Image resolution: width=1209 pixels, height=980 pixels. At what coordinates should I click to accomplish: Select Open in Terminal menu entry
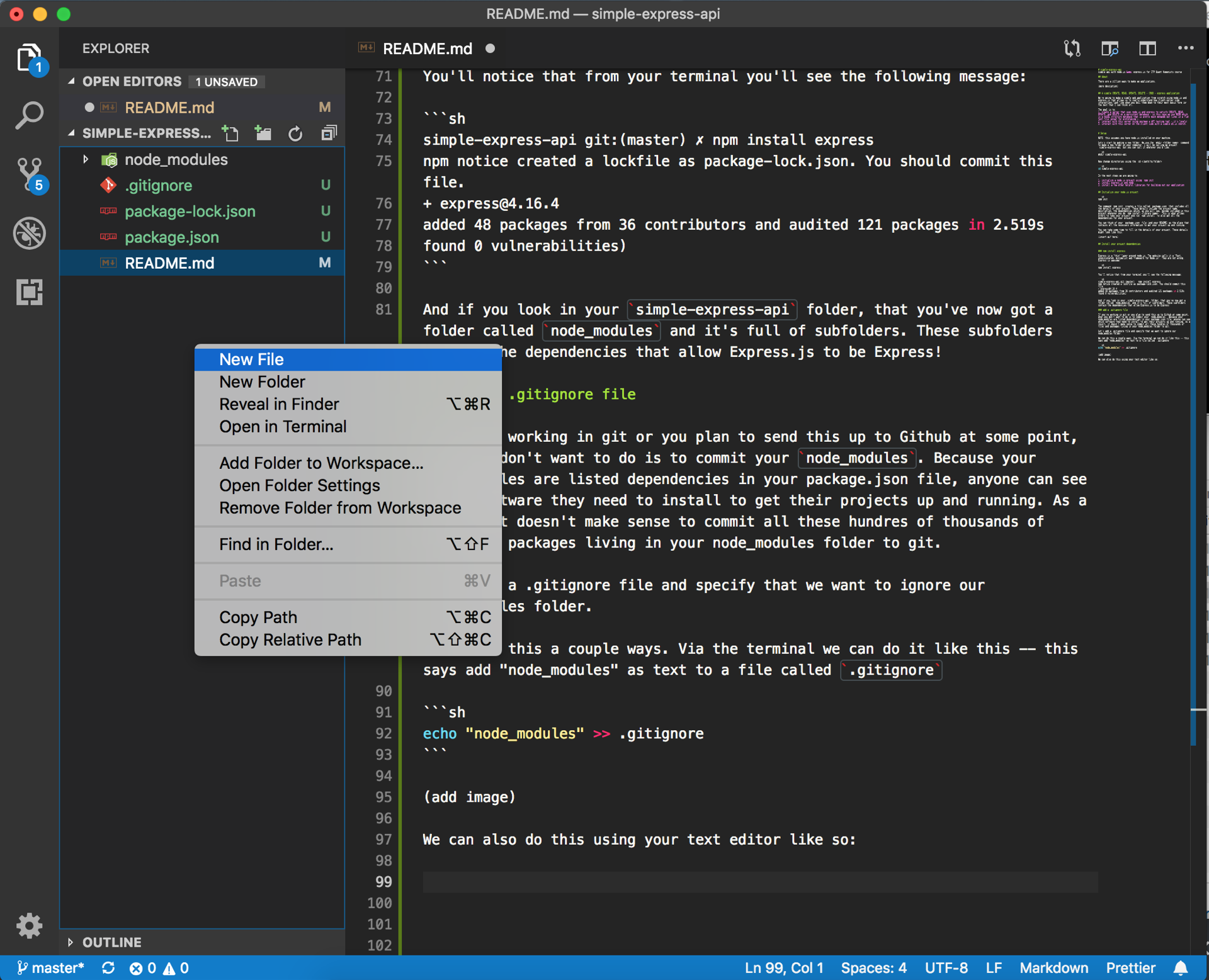coord(282,426)
